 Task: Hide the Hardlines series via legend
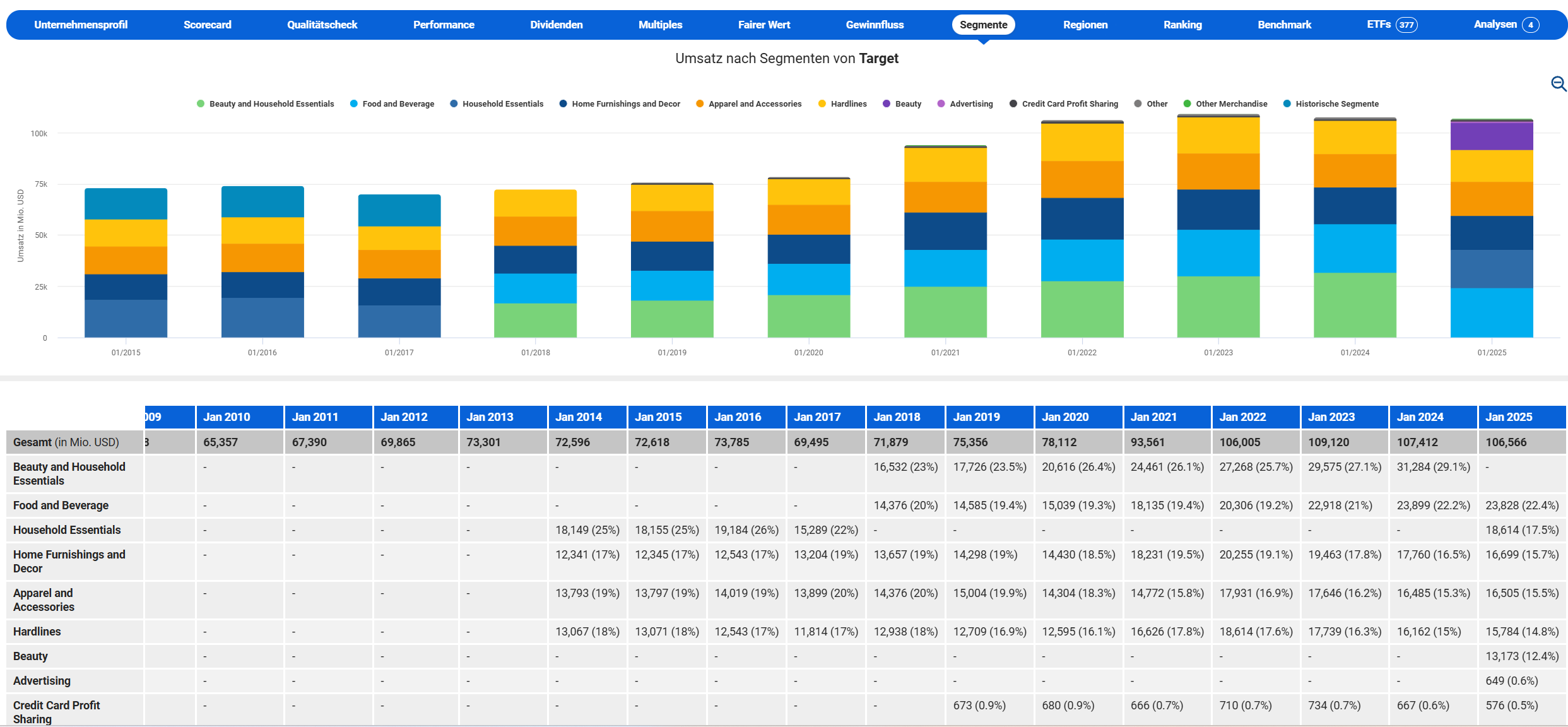(848, 104)
